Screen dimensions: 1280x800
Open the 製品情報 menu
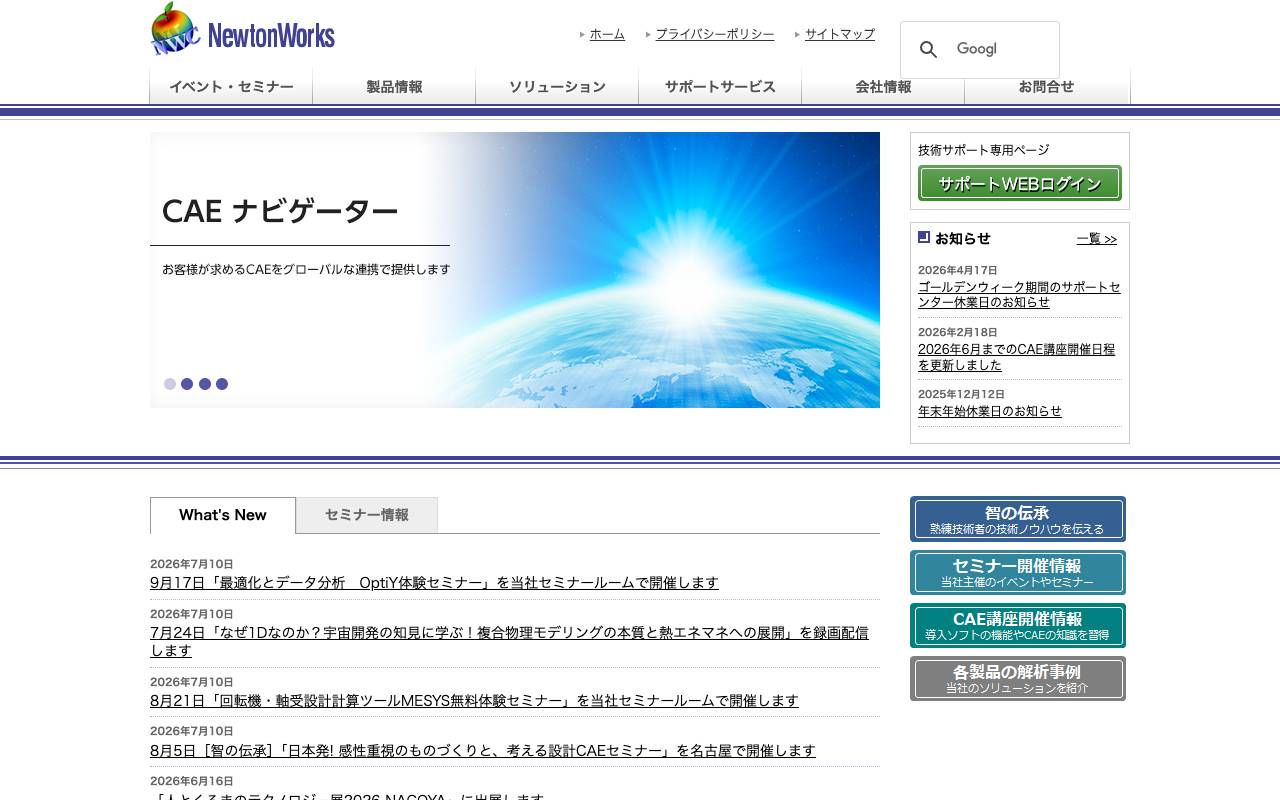click(394, 87)
